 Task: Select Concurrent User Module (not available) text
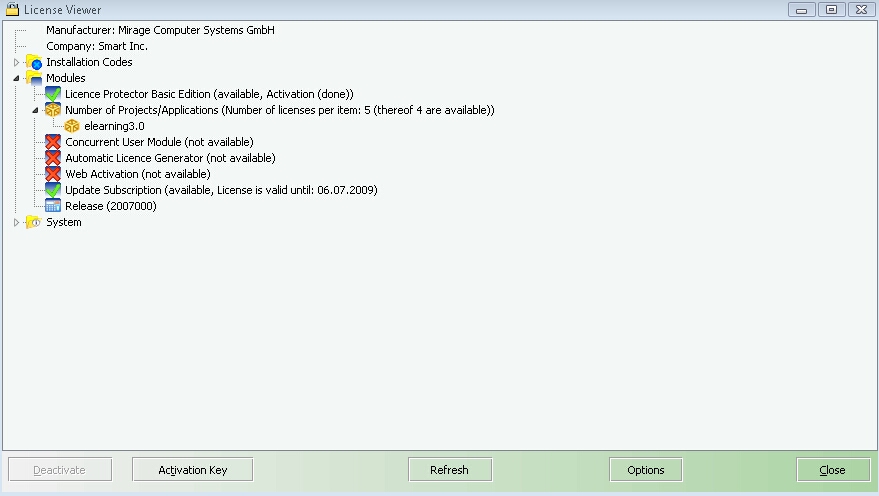pos(159,142)
